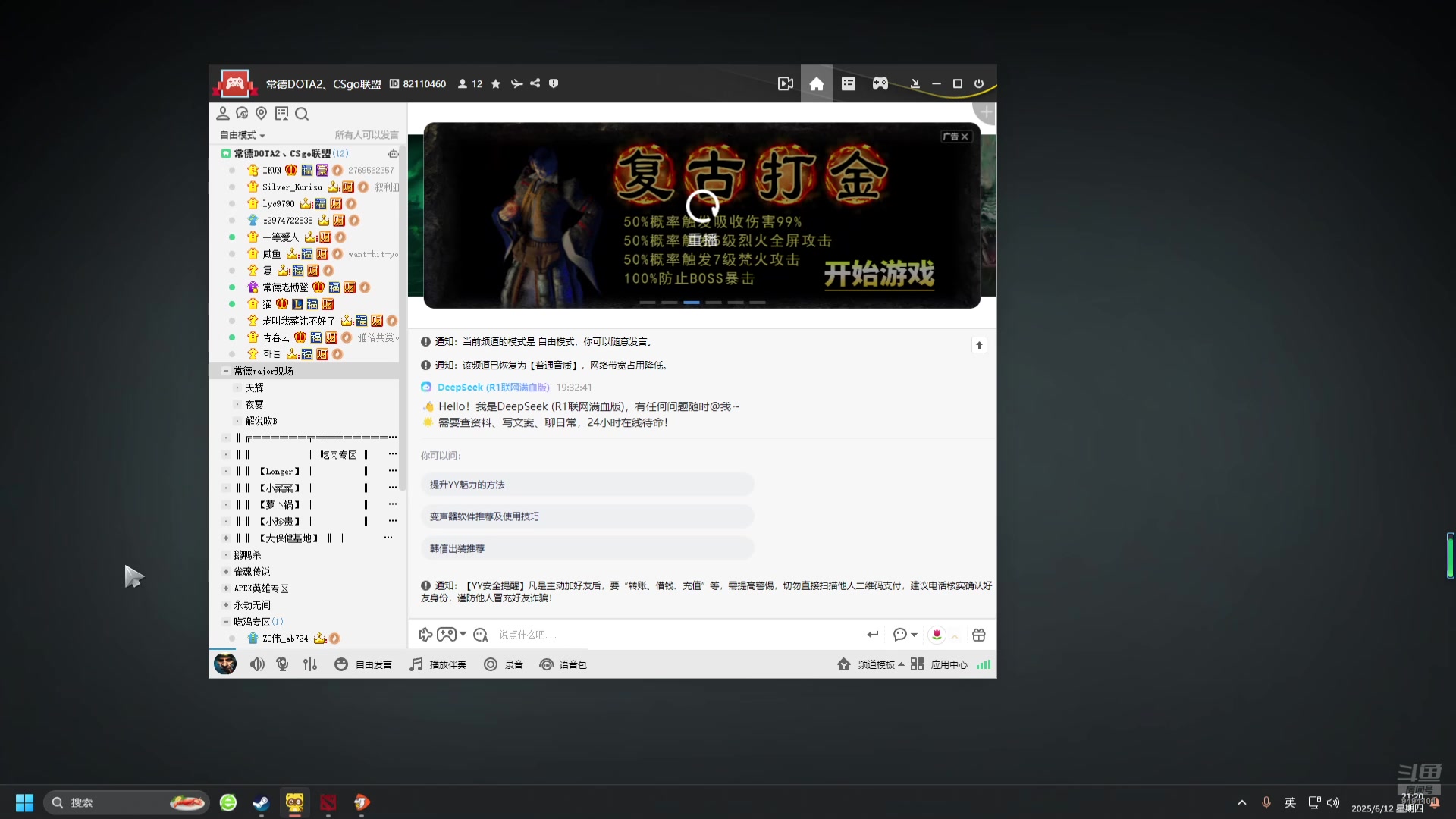Click the mini-mode arrow icon in title bar
The width and height of the screenshot is (1456, 819).
click(915, 84)
